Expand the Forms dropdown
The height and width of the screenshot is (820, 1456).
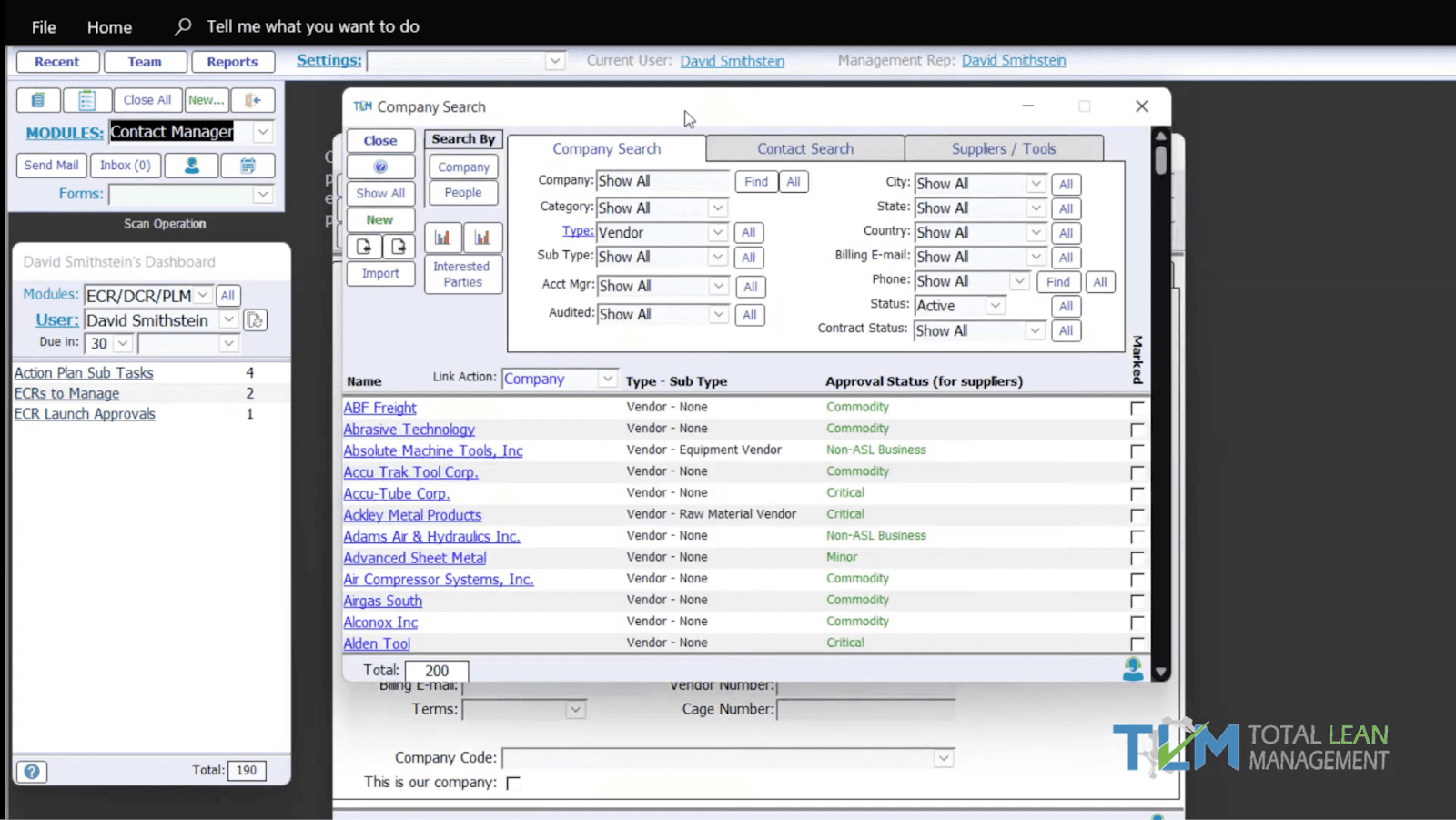coord(262,194)
